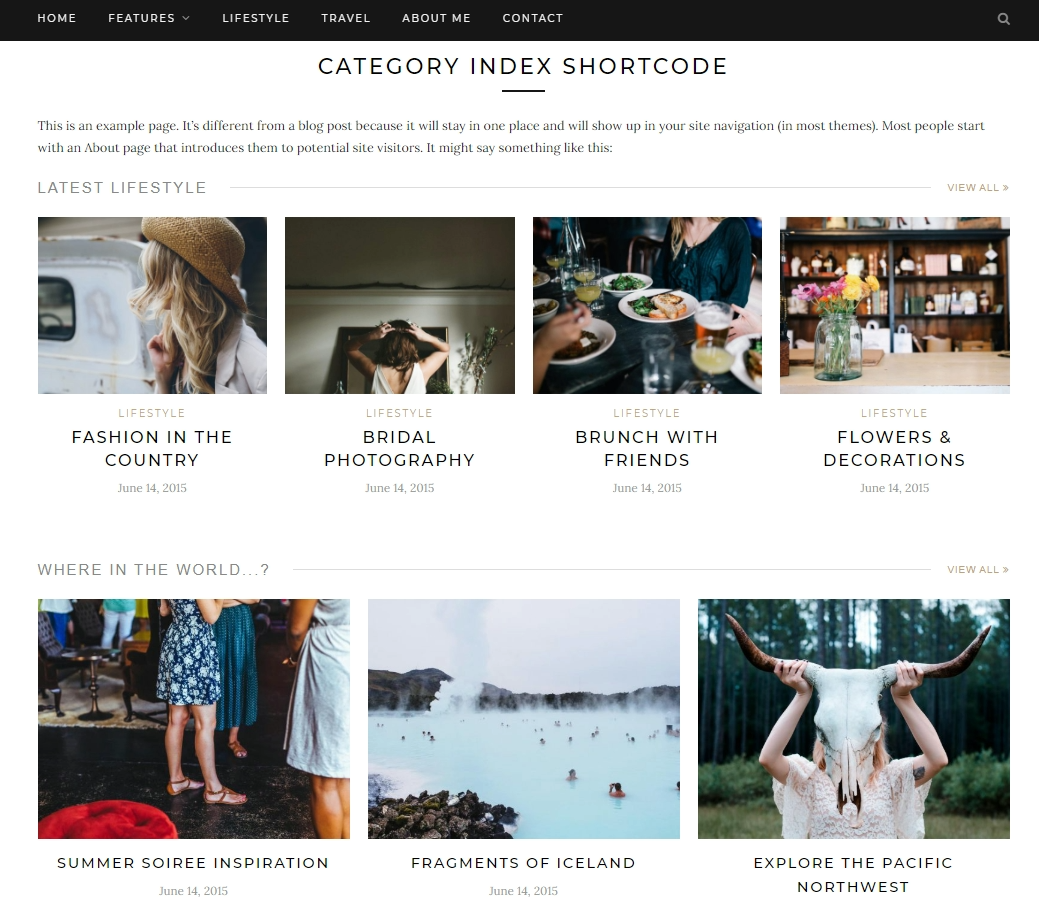This screenshot has height=902, width=1039.
Task: Click the date under Bridal Photography
Action: [400, 488]
